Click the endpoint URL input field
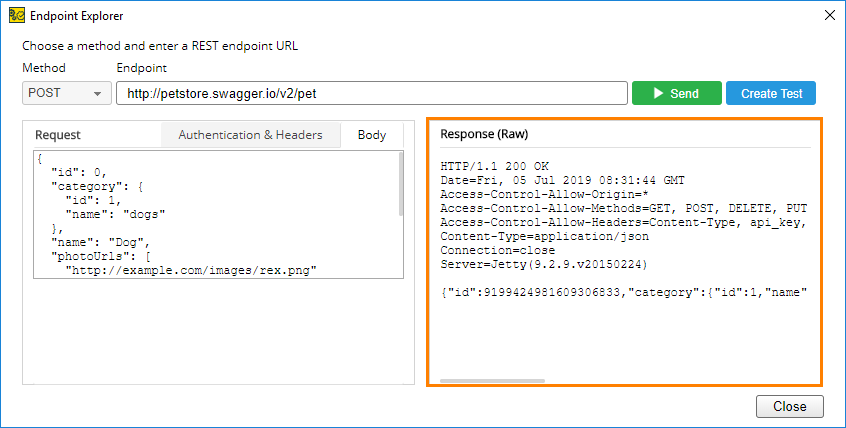This screenshot has width=846, height=428. 372,93
